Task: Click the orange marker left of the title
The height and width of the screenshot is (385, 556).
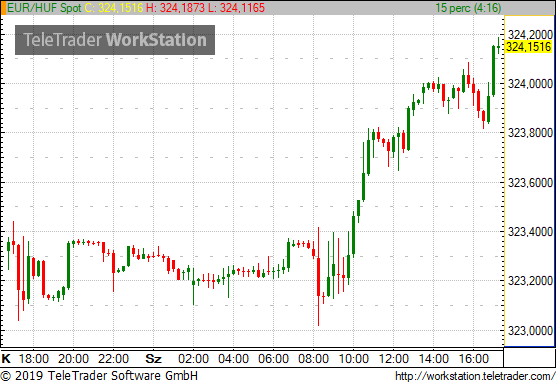Action: tap(4, 8)
